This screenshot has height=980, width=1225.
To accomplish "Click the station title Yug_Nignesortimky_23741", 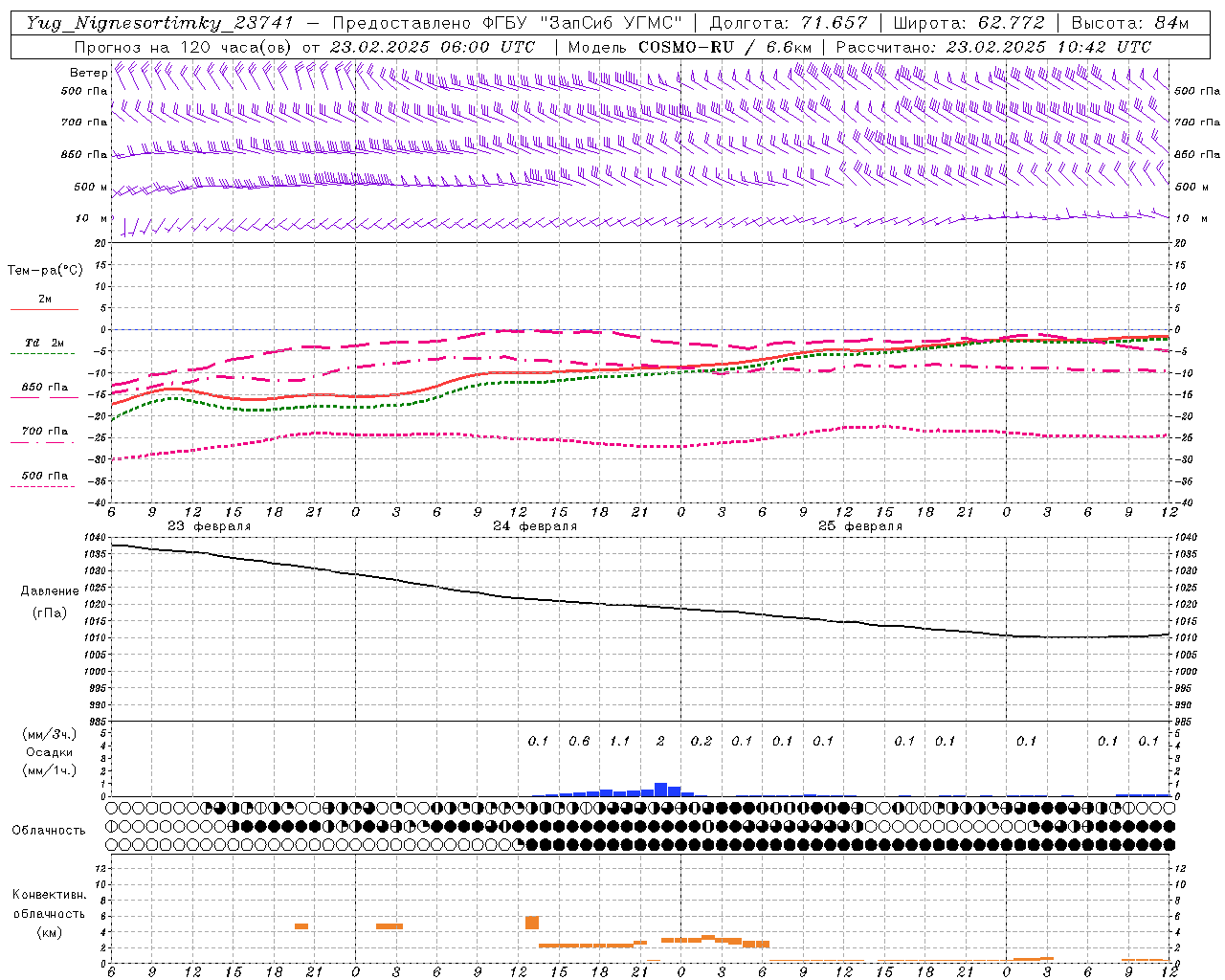I will pos(160,23).
